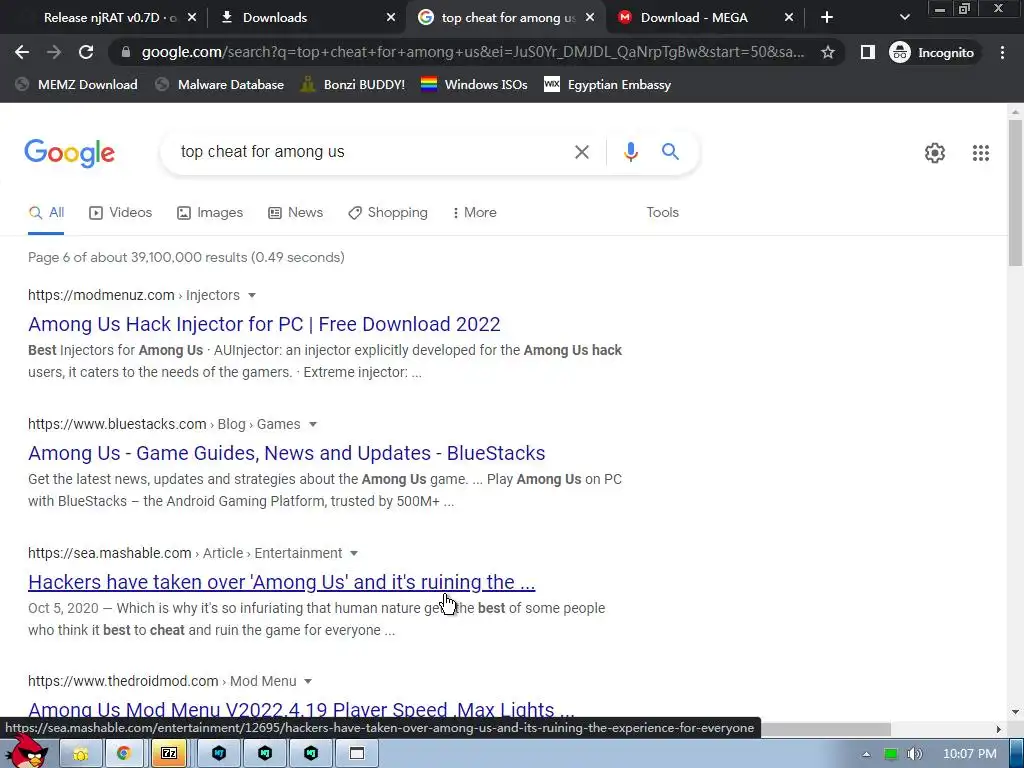The image size is (1024, 768).
Task: Expand sea.mashable.com result options arrow
Action: 354,553
